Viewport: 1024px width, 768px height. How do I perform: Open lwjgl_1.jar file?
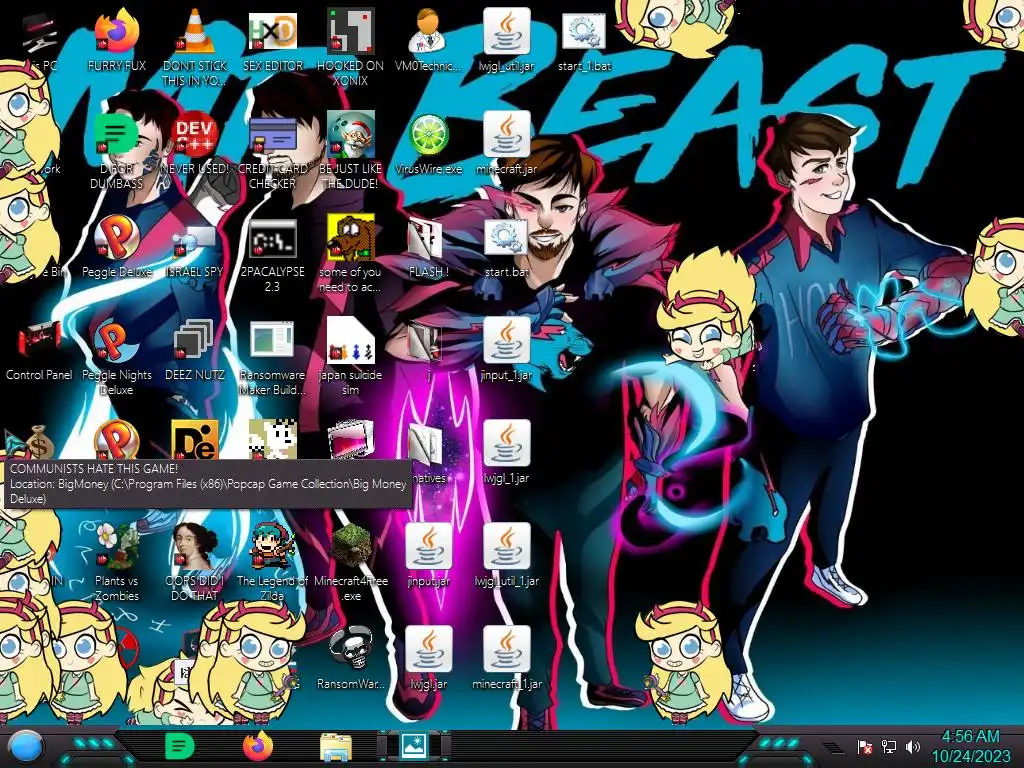pyautogui.click(x=507, y=445)
